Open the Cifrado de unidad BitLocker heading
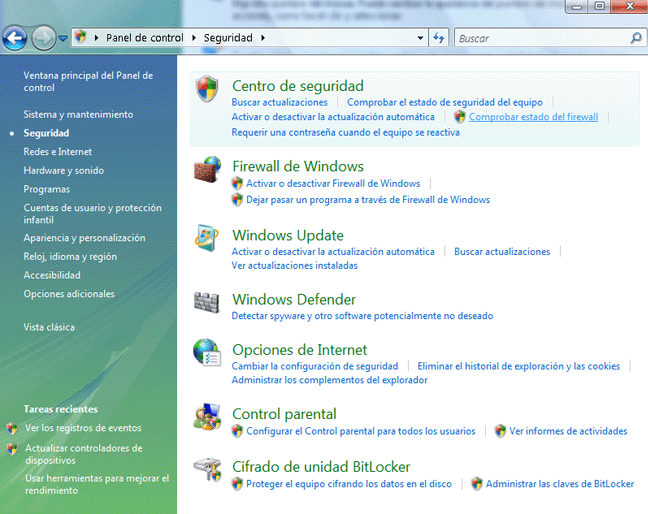Viewport: 648px width, 514px height. pos(321,467)
